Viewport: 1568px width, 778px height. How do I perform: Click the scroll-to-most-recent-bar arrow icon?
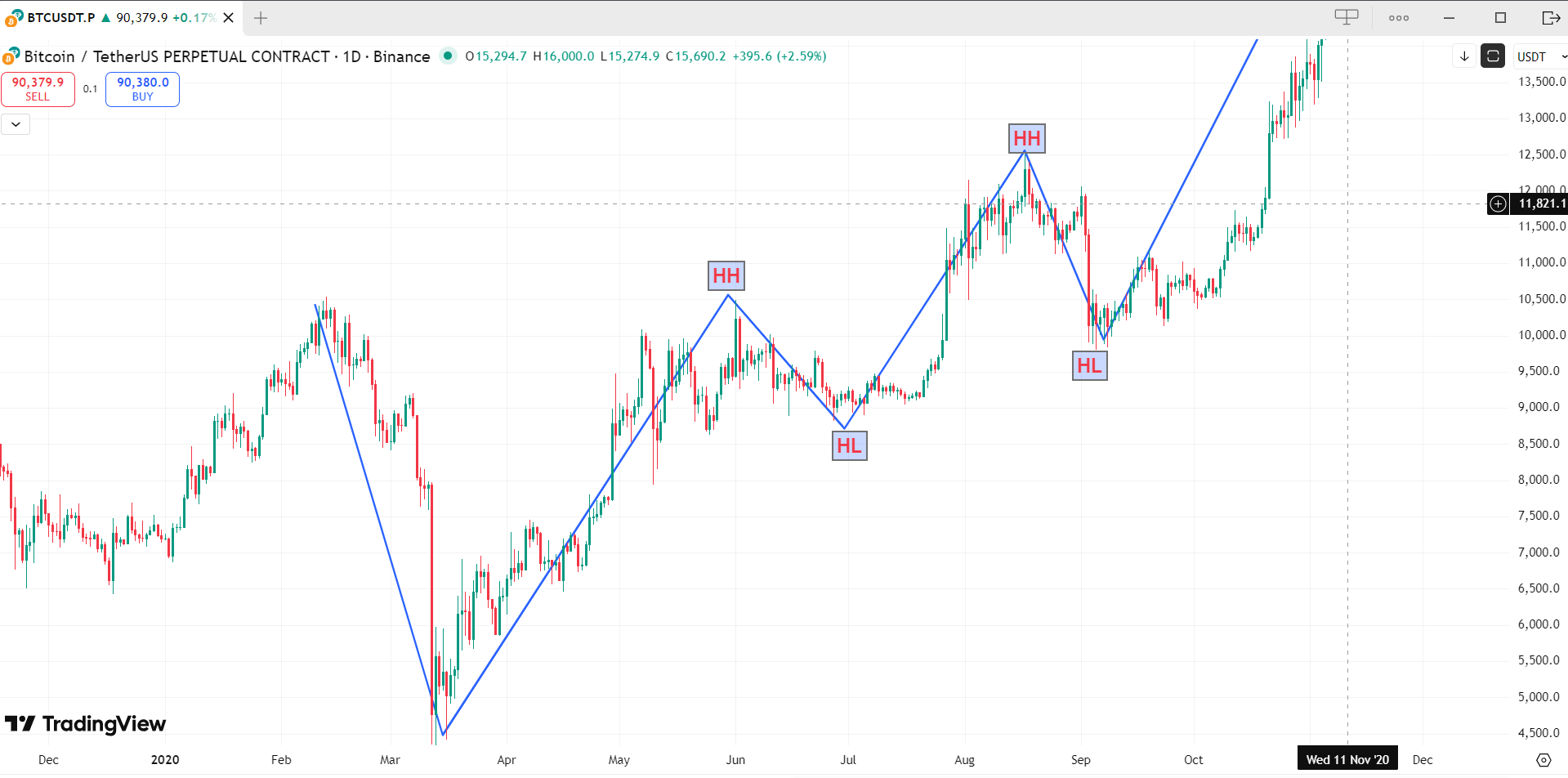[x=1463, y=56]
